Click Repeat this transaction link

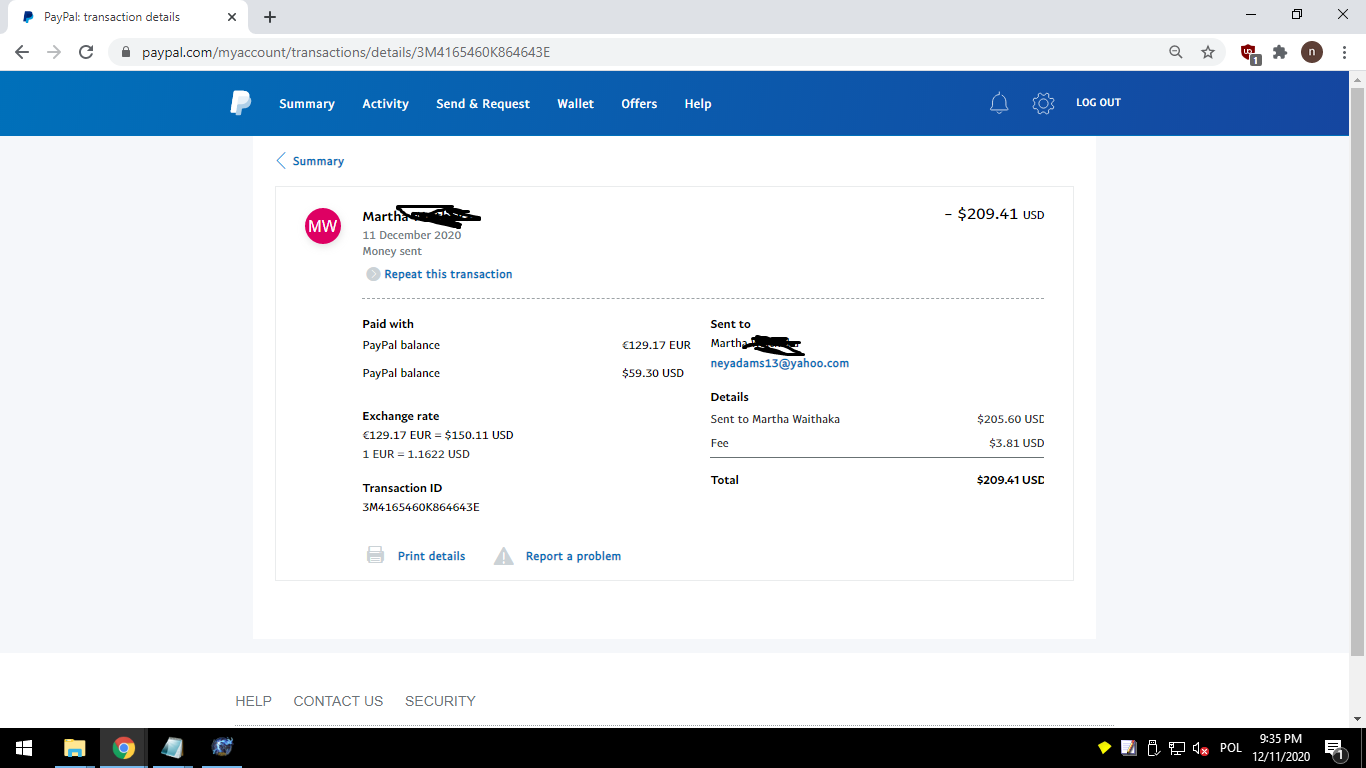click(x=448, y=274)
